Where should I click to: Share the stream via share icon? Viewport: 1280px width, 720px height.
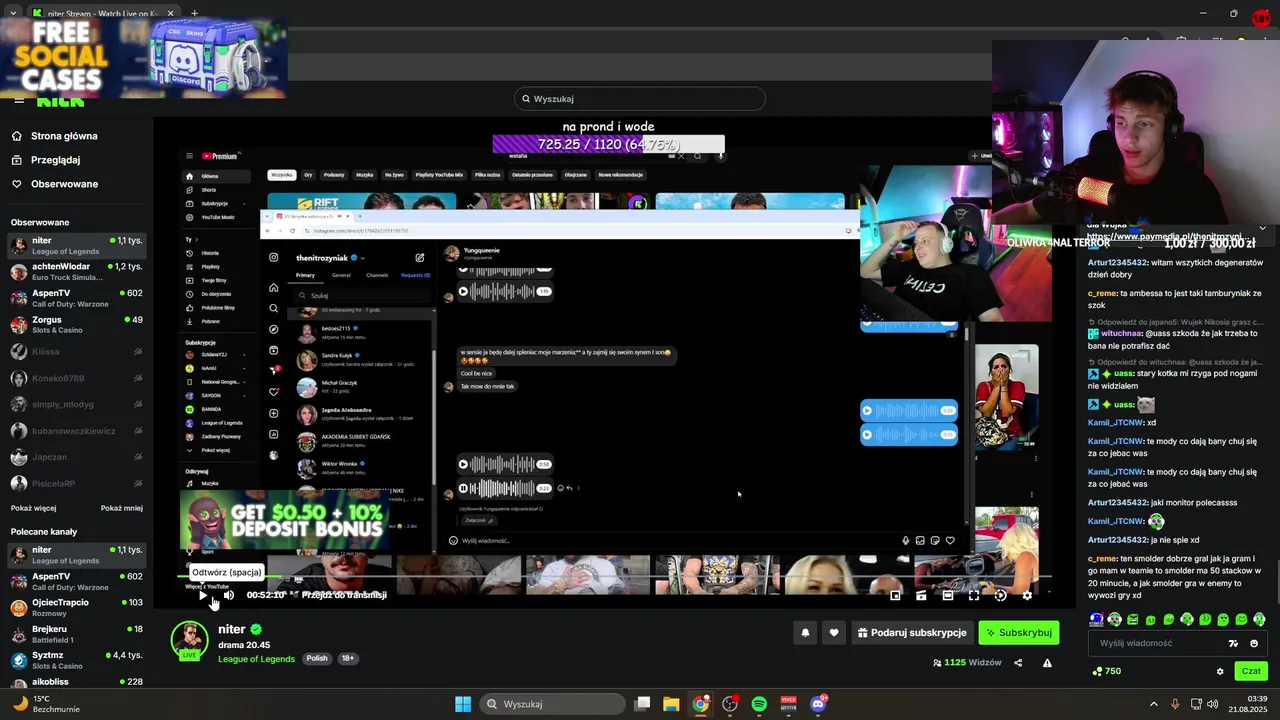[x=1018, y=663]
